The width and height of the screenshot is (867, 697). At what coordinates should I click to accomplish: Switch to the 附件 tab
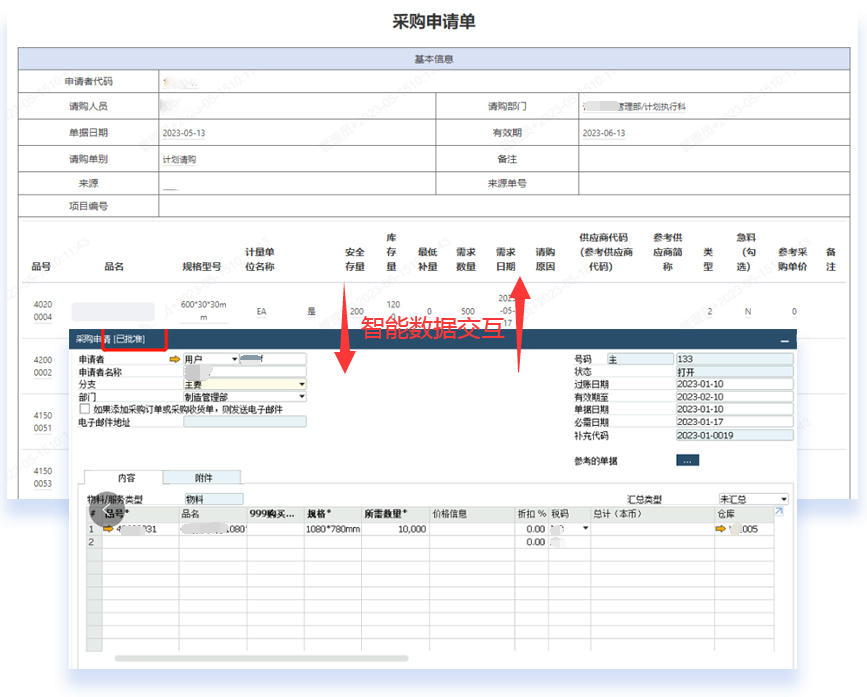click(x=202, y=478)
